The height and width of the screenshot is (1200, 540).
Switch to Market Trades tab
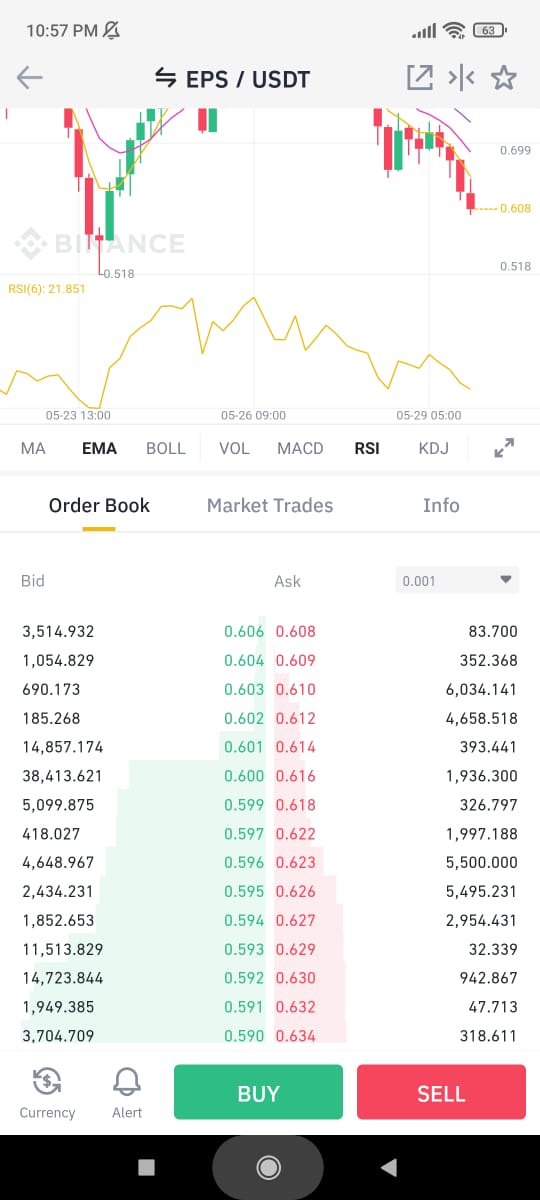coord(270,505)
